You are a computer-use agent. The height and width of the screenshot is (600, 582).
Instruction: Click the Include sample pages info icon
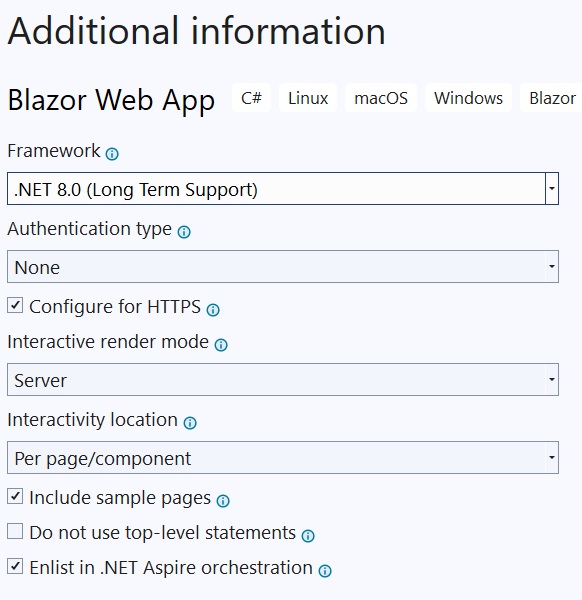click(x=223, y=501)
